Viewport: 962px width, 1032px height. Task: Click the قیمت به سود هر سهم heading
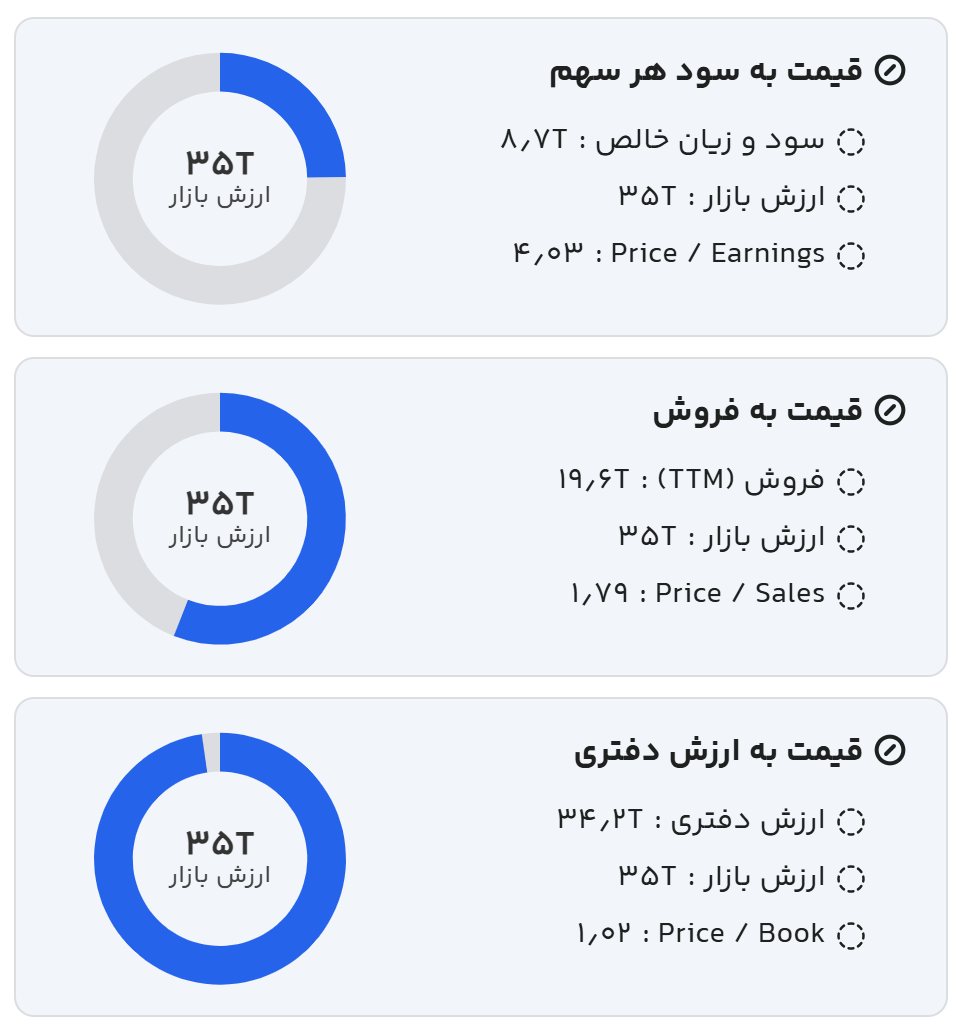click(x=705, y=71)
